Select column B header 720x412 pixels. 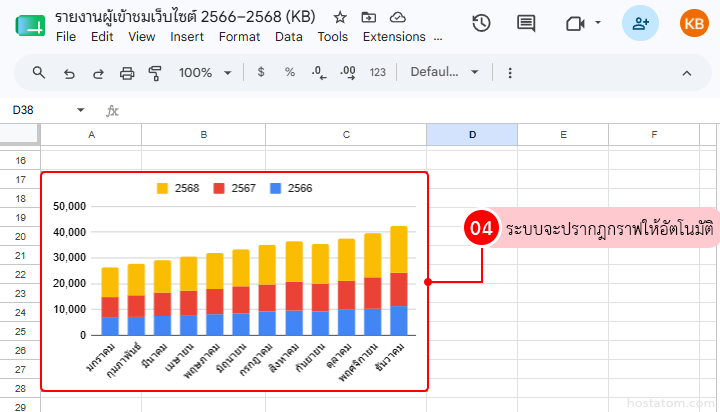203,135
